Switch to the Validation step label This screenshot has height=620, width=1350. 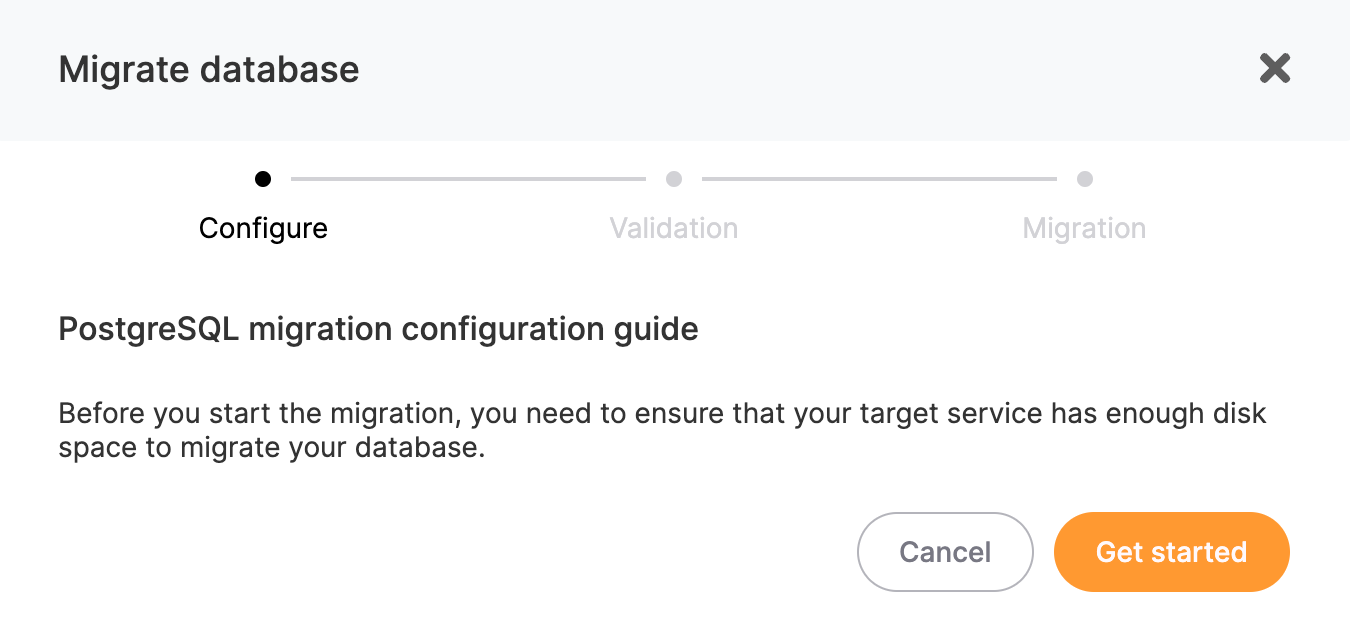[x=674, y=228]
